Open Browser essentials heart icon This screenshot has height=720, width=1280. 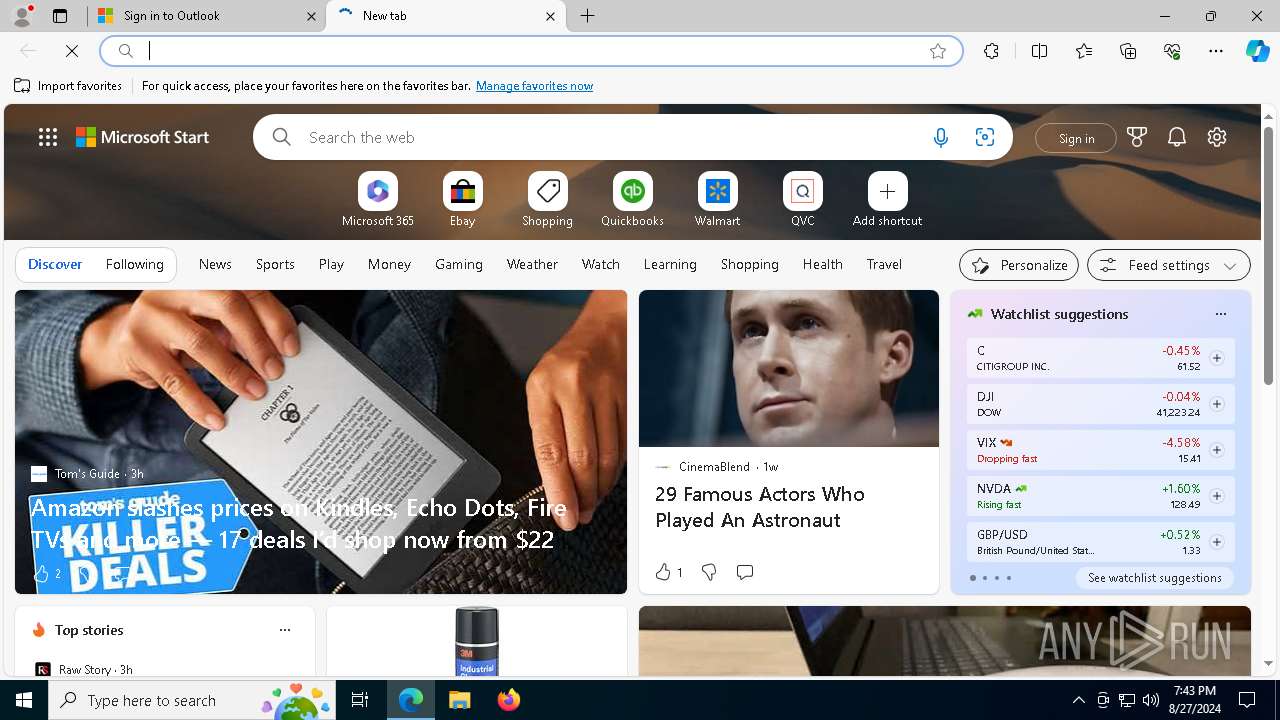[x=1172, y=51]
